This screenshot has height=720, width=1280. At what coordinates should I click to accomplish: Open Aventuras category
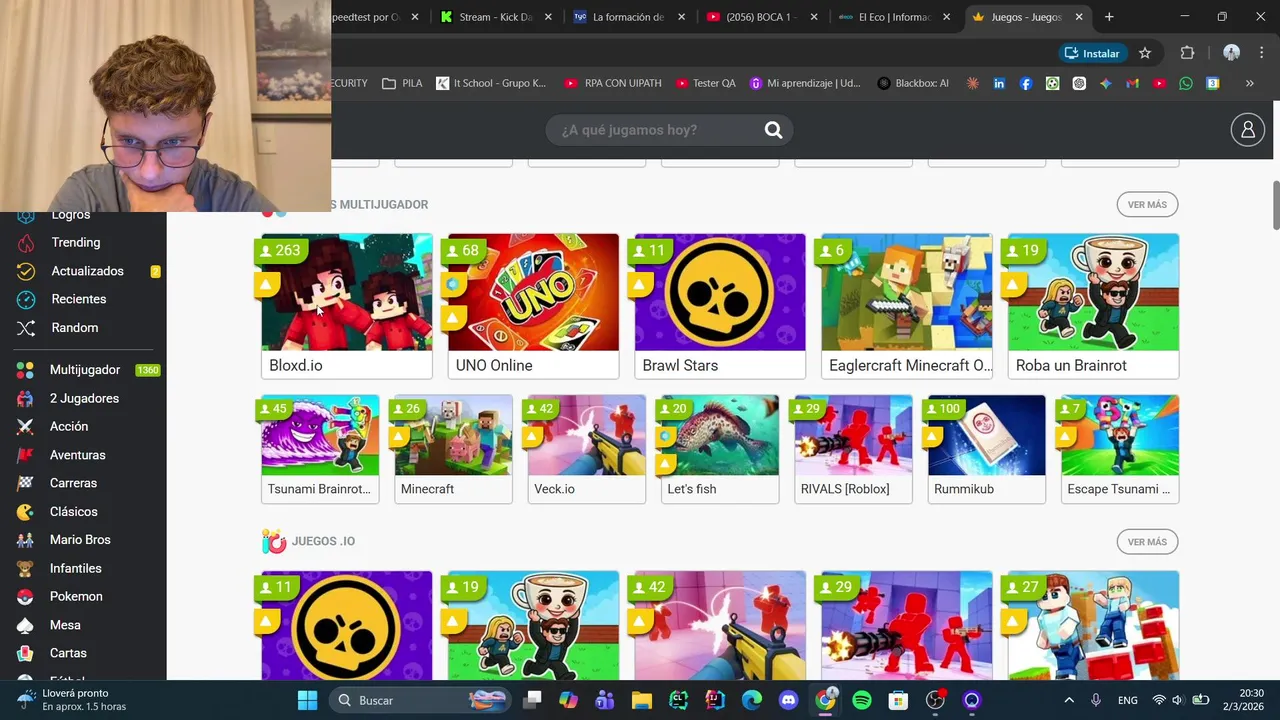point(77,455)
